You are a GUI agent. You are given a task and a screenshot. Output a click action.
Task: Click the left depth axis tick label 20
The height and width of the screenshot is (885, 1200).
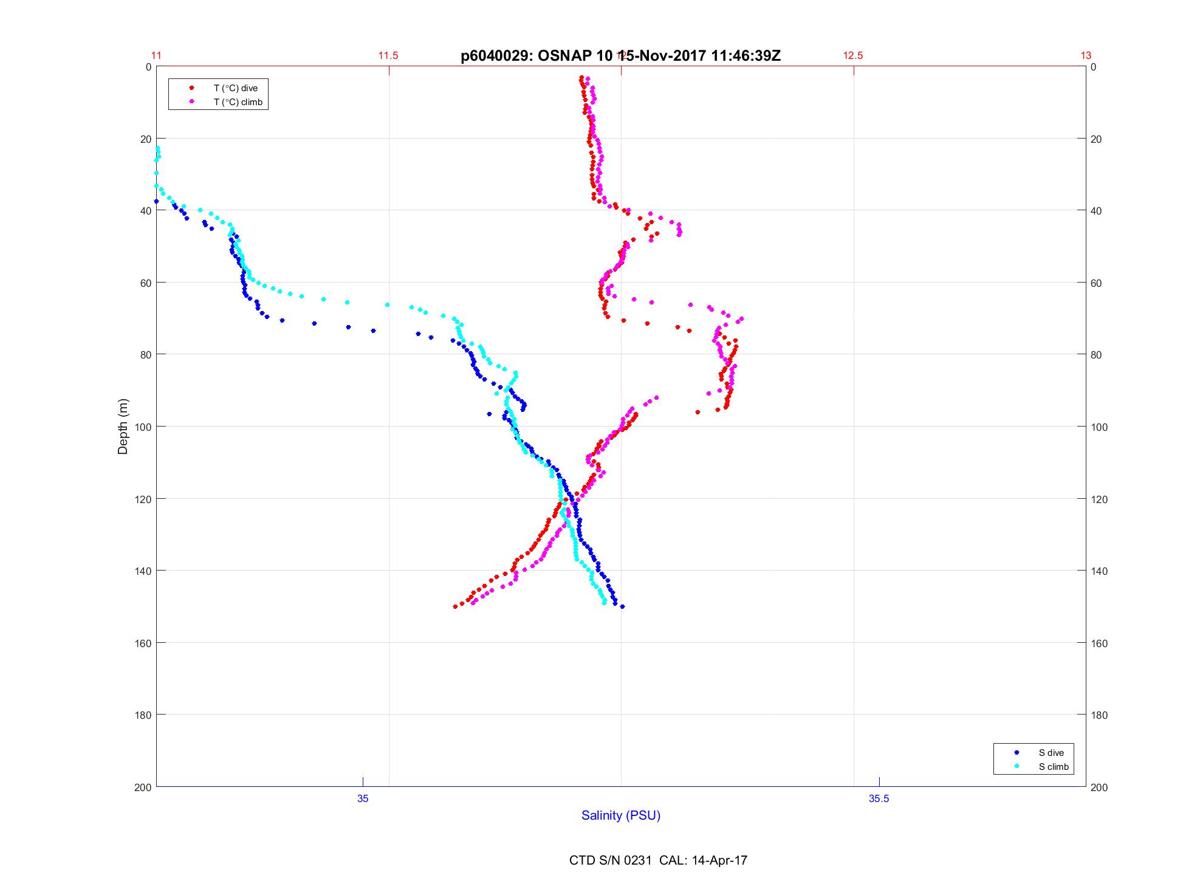point(145,139)
